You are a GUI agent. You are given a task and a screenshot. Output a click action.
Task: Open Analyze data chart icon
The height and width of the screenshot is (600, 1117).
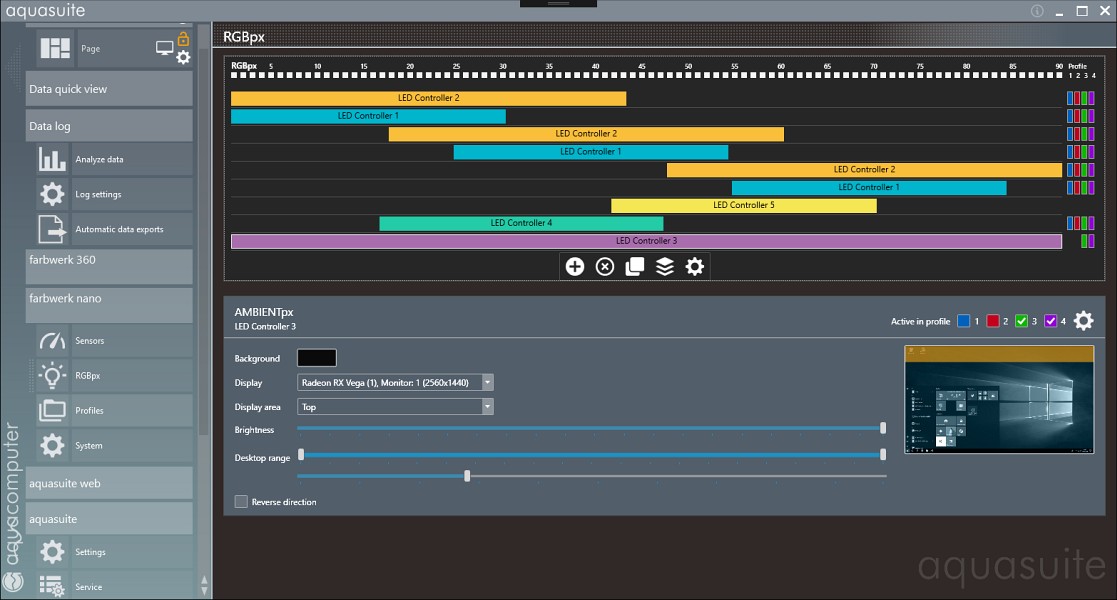click(52, 160)
